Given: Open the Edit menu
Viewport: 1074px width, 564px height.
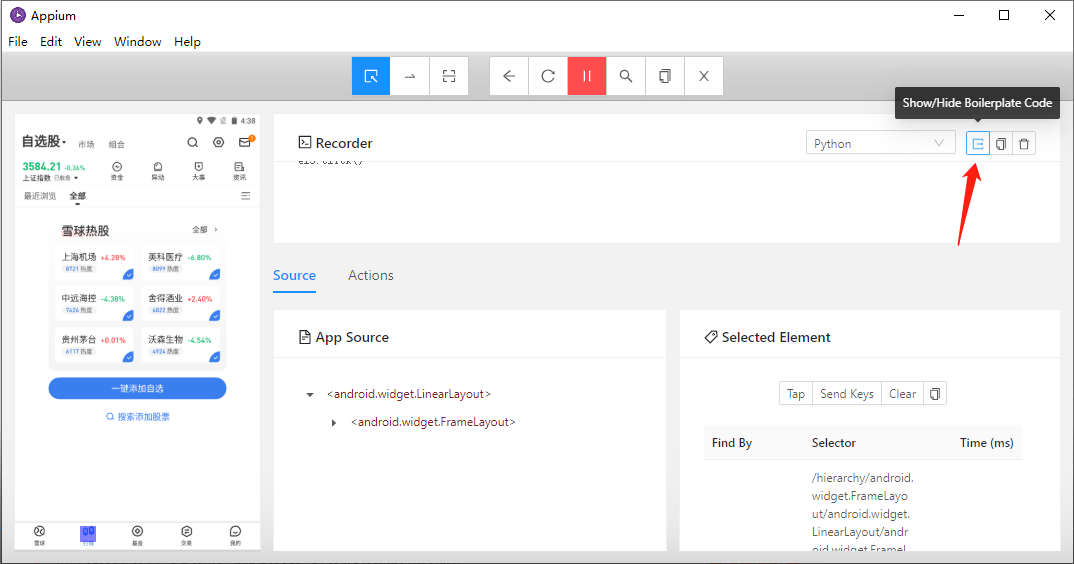Looking at the screenshot, I should pos(51,42).
